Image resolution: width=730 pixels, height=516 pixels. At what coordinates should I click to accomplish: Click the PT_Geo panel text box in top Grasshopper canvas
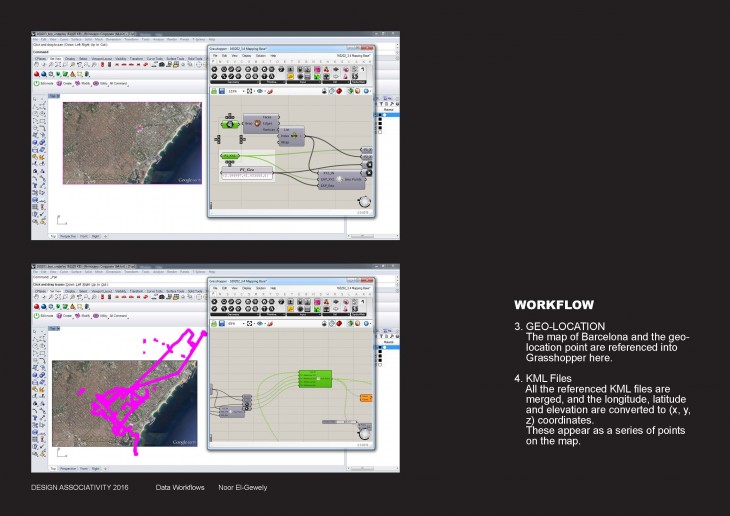247,176
